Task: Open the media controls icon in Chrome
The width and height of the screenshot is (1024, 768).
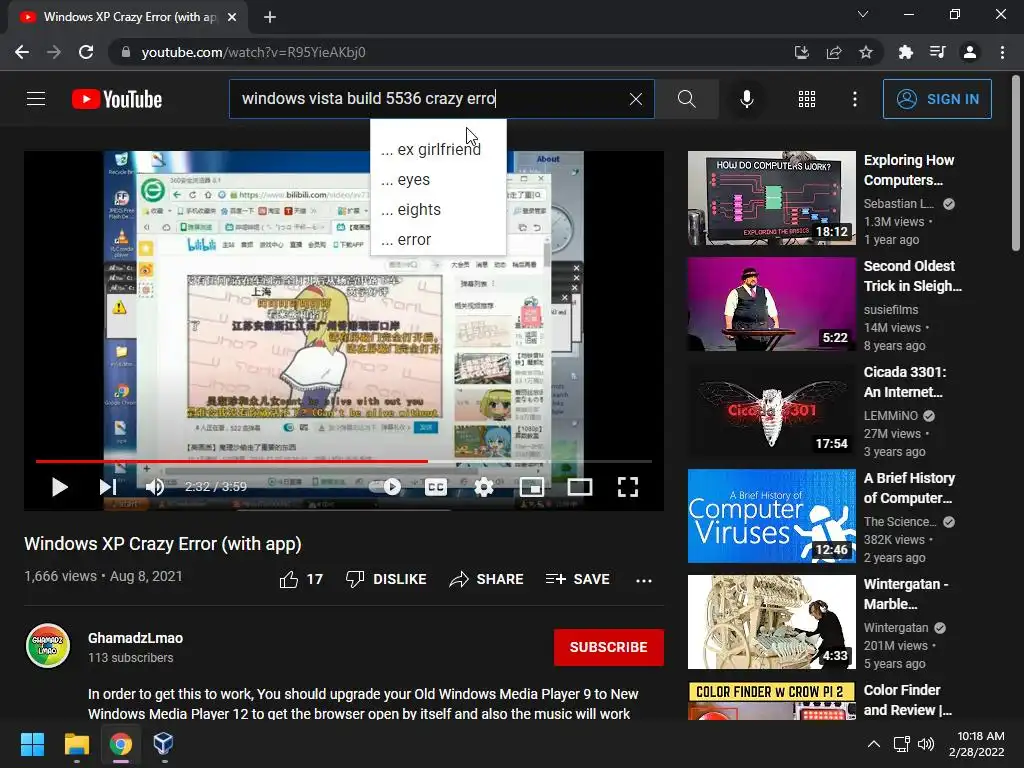Action: click(x=937, y=52)
